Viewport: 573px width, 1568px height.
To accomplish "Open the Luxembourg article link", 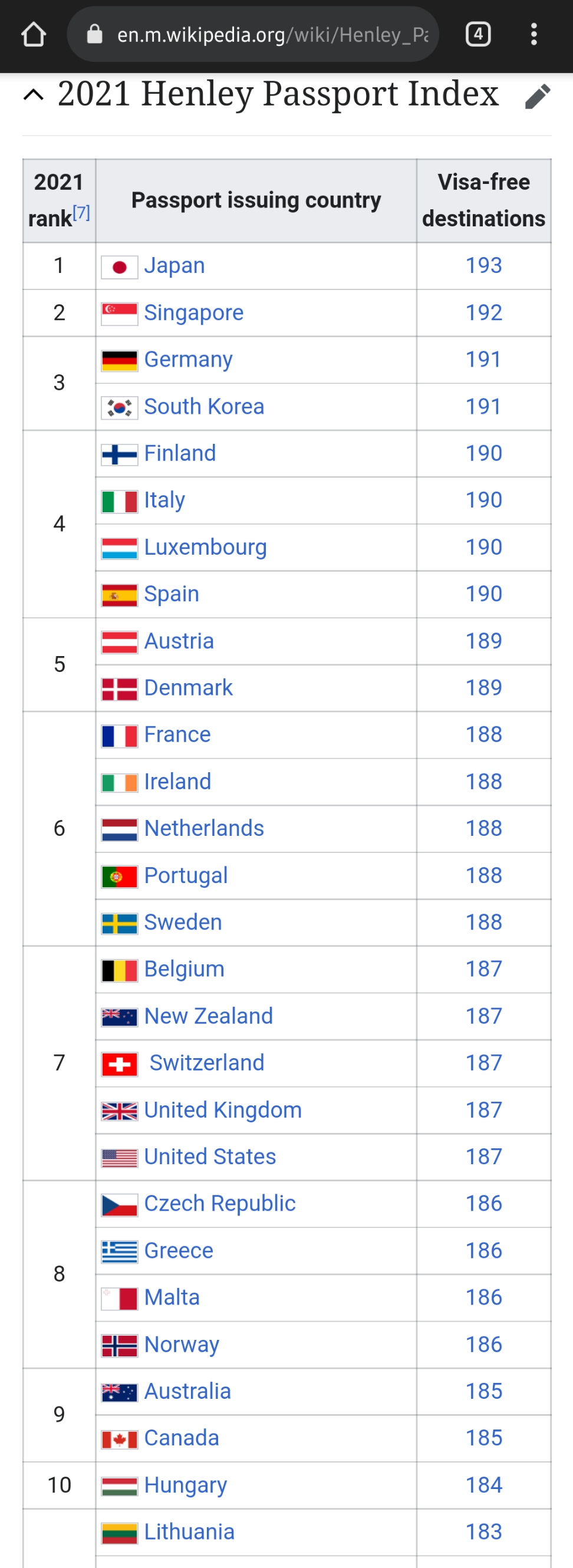I will tap(205, 547).
